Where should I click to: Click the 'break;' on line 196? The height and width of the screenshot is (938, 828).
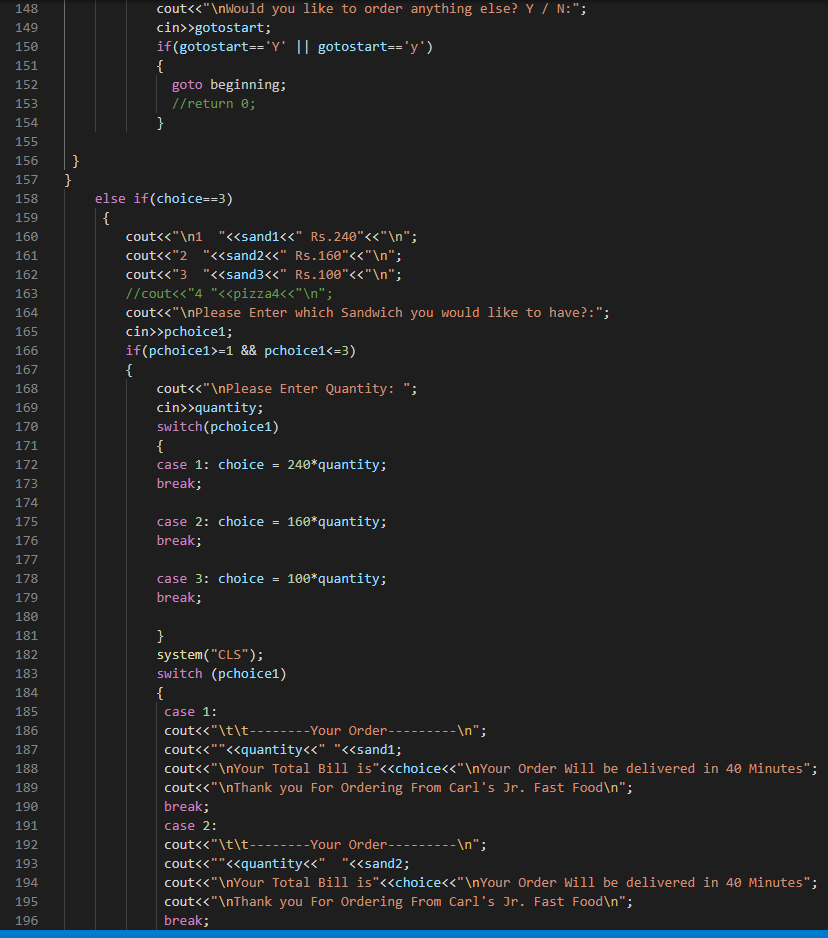click(x=187, y=921)
